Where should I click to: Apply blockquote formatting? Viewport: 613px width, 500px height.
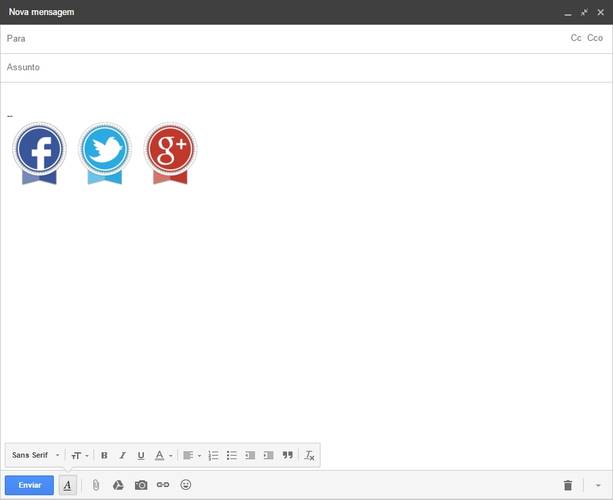point(288,455)
